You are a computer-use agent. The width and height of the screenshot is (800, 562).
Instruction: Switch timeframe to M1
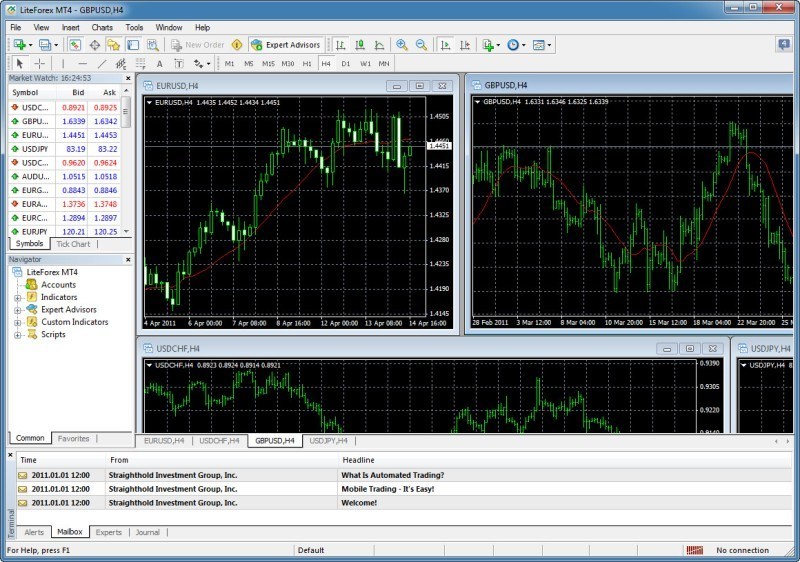[x=230, y=64]
